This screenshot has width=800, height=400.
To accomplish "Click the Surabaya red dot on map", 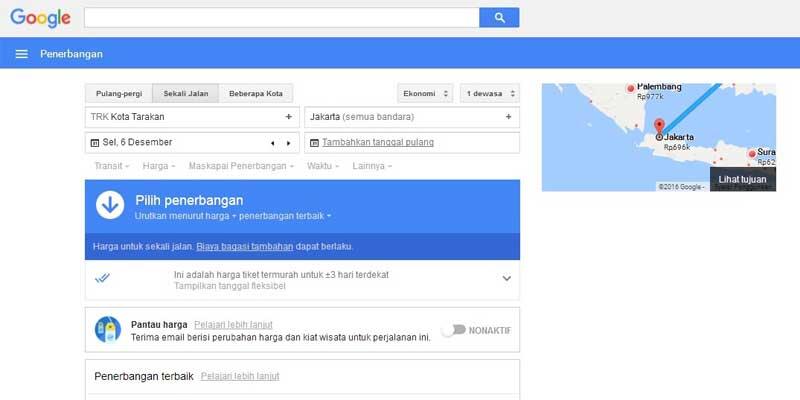I will pos(752,154).
